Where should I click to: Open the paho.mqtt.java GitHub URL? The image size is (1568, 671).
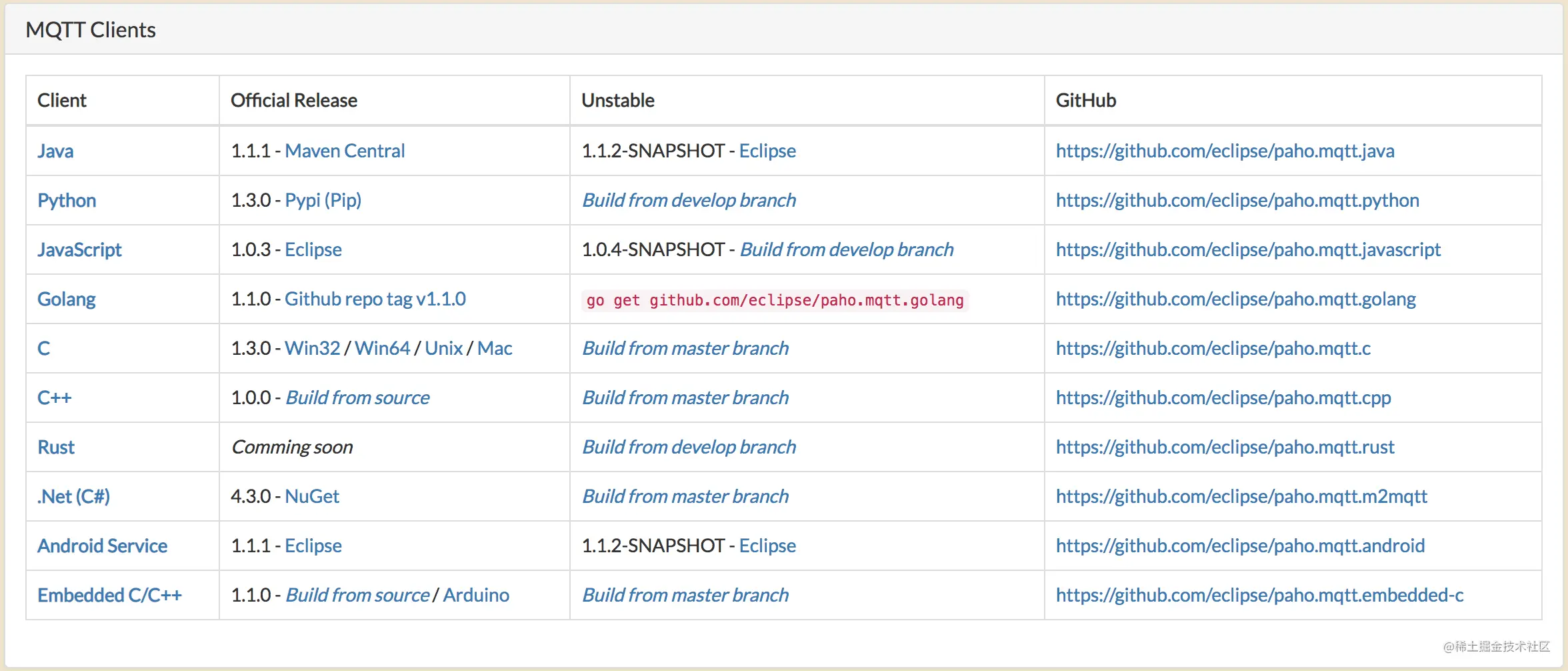[x=1225, y=151]
